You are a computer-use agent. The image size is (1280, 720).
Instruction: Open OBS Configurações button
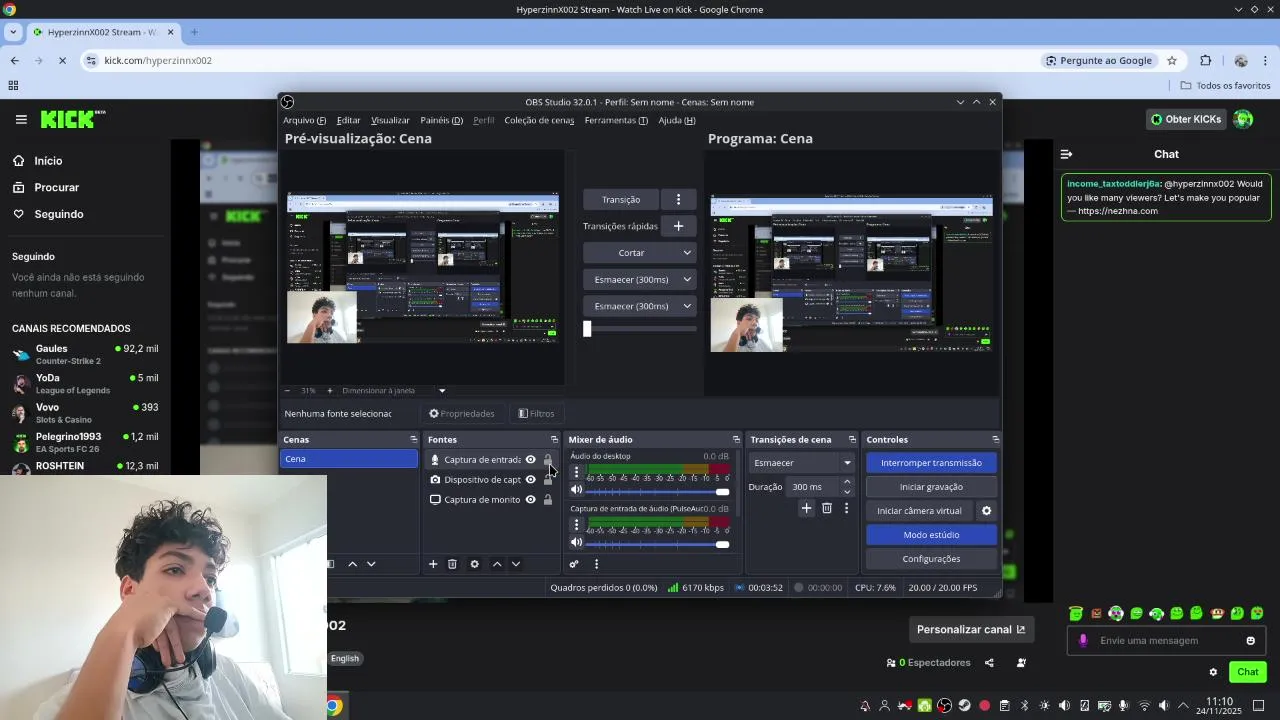pos(931,559)
